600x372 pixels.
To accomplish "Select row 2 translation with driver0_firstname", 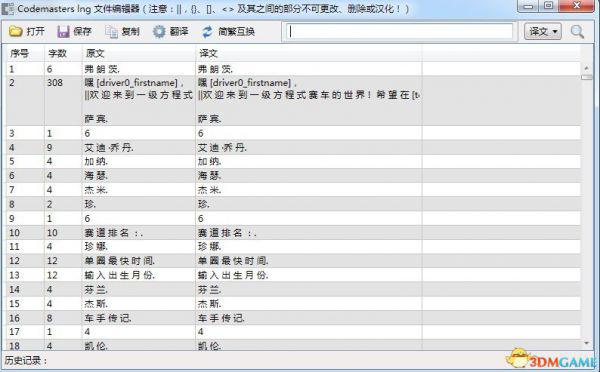I will coord(308,101).
